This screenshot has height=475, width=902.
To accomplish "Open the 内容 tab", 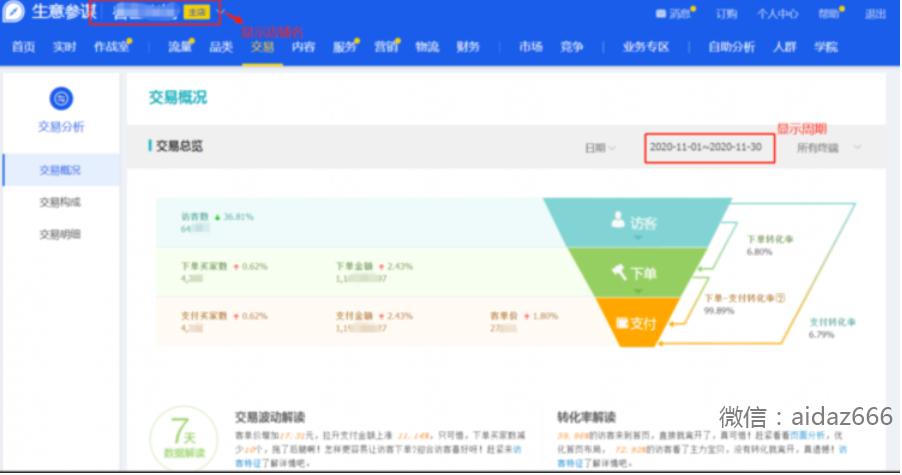I will click(303, 47).
